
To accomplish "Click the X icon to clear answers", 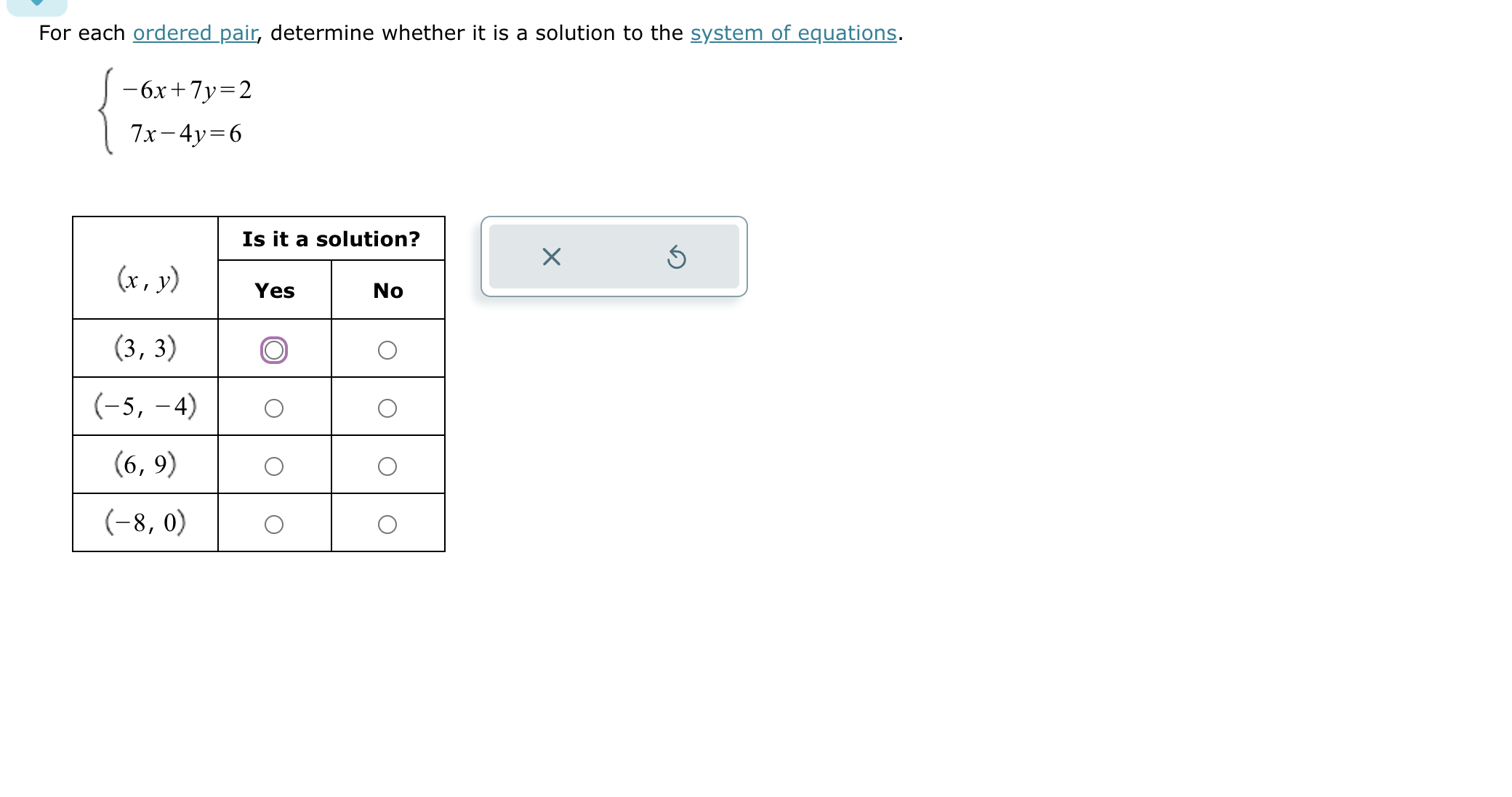I will [x=550, y=256].
